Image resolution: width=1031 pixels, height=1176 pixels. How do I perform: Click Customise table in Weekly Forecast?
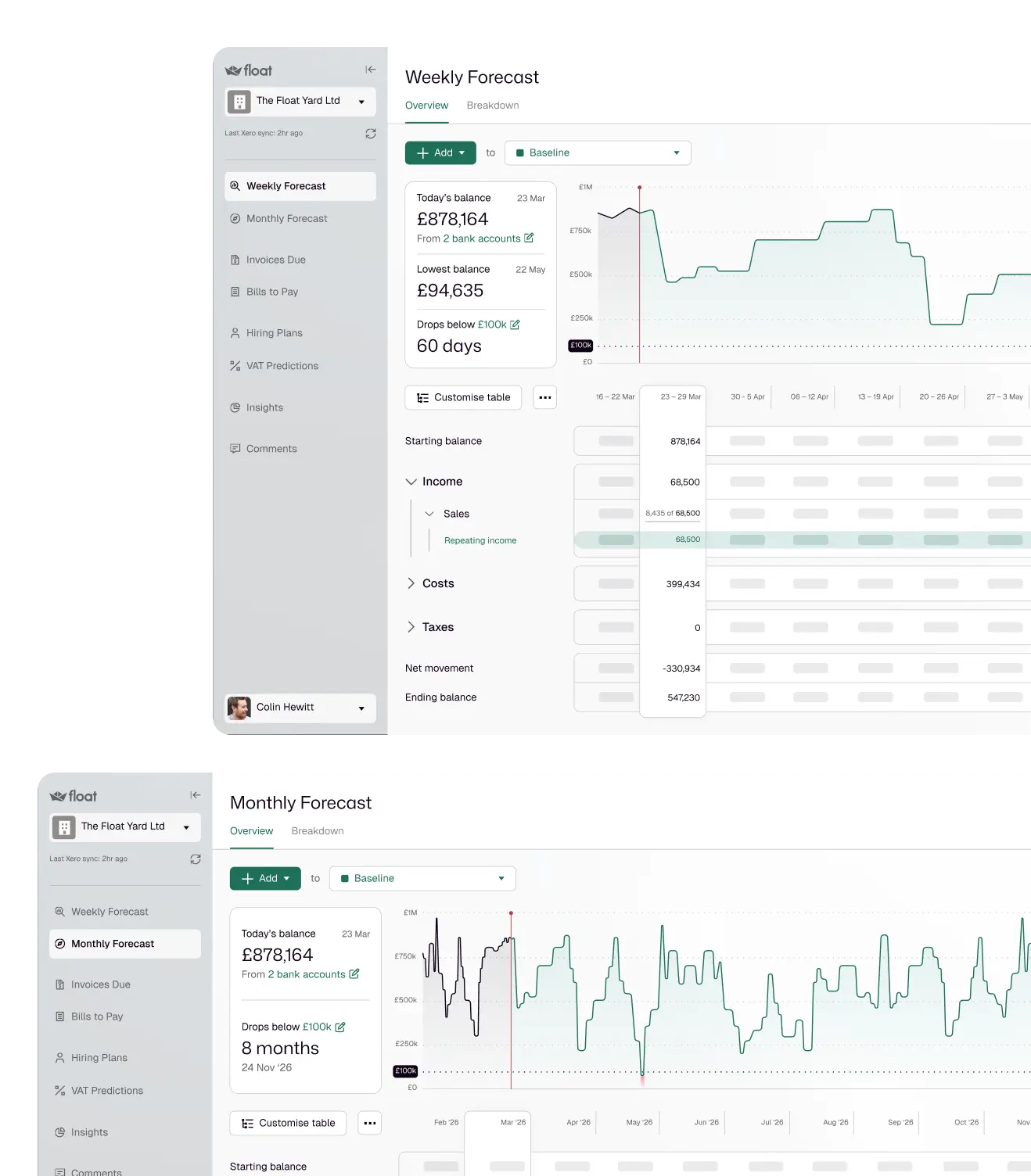coord(463,397)
